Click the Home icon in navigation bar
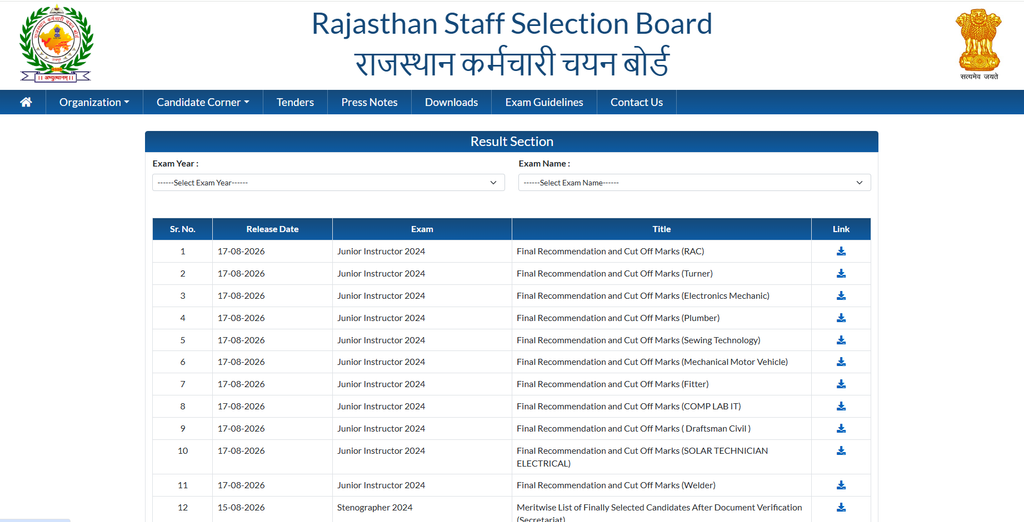1024x522 pixels. click(26, 102)
